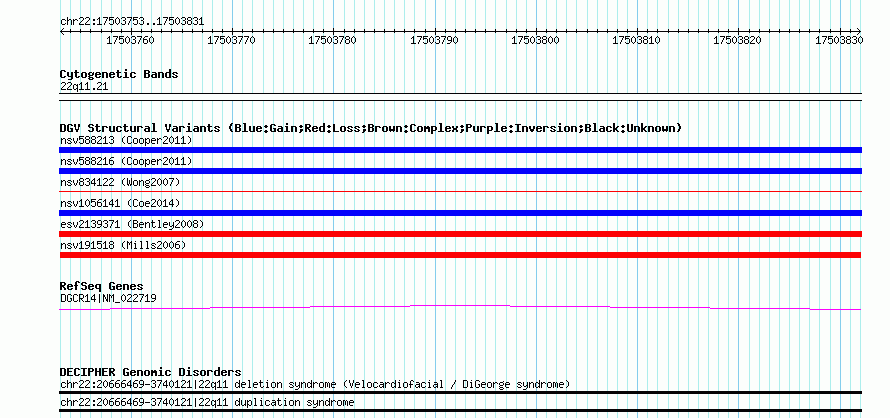Click the blue bar under nsv588216
Screen dimensions: 890x418
coord(460,171)
